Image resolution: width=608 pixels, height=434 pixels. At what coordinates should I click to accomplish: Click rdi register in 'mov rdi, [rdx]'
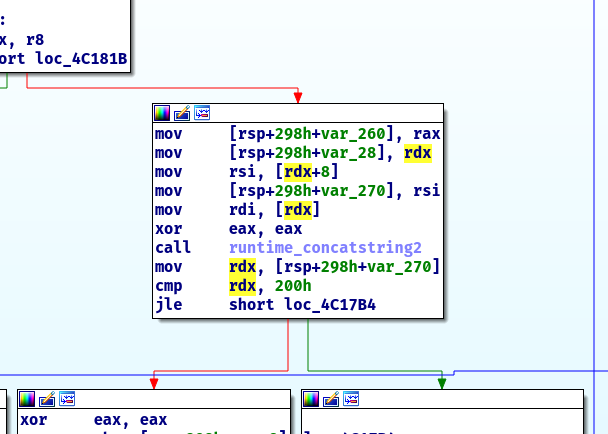(242, 210)
